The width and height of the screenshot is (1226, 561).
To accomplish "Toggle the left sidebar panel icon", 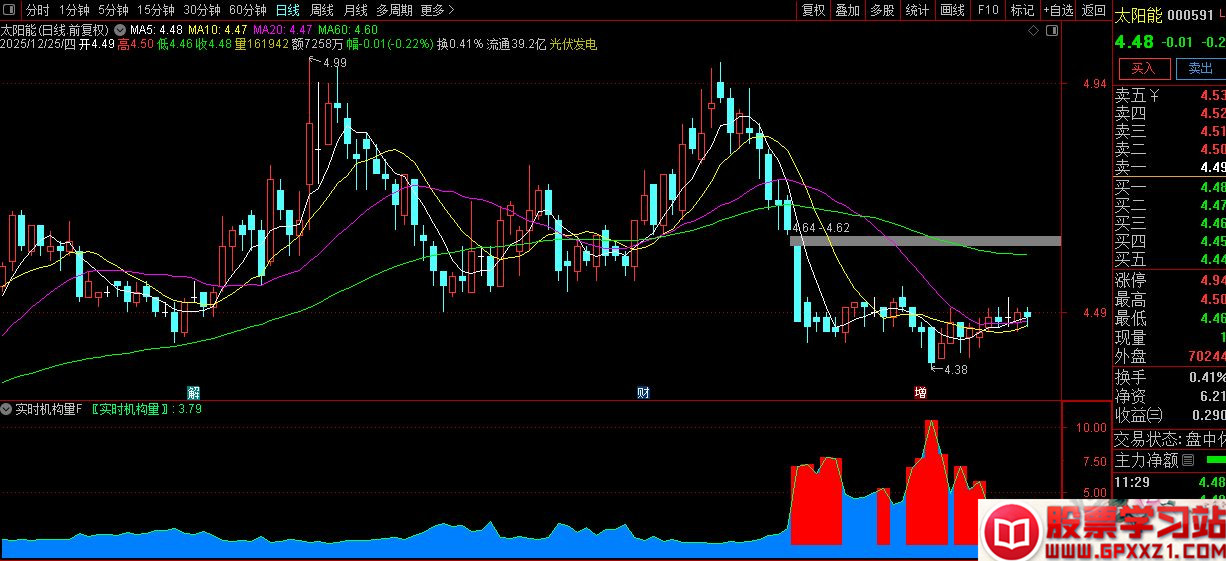I will pos(11,10).
